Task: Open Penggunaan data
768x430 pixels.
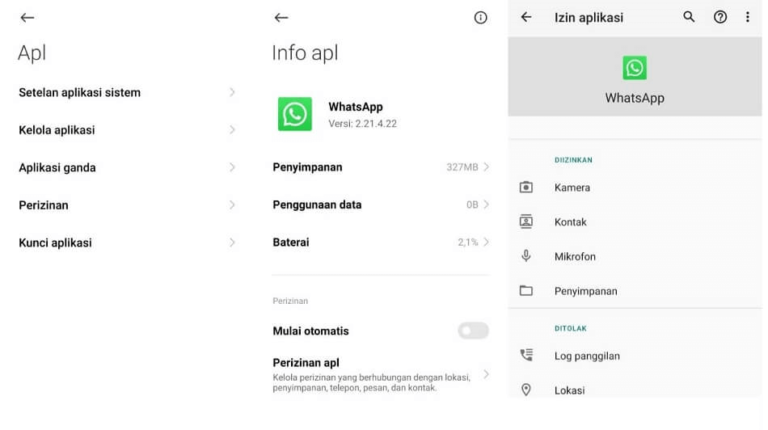Action: (x=381, y=204)
